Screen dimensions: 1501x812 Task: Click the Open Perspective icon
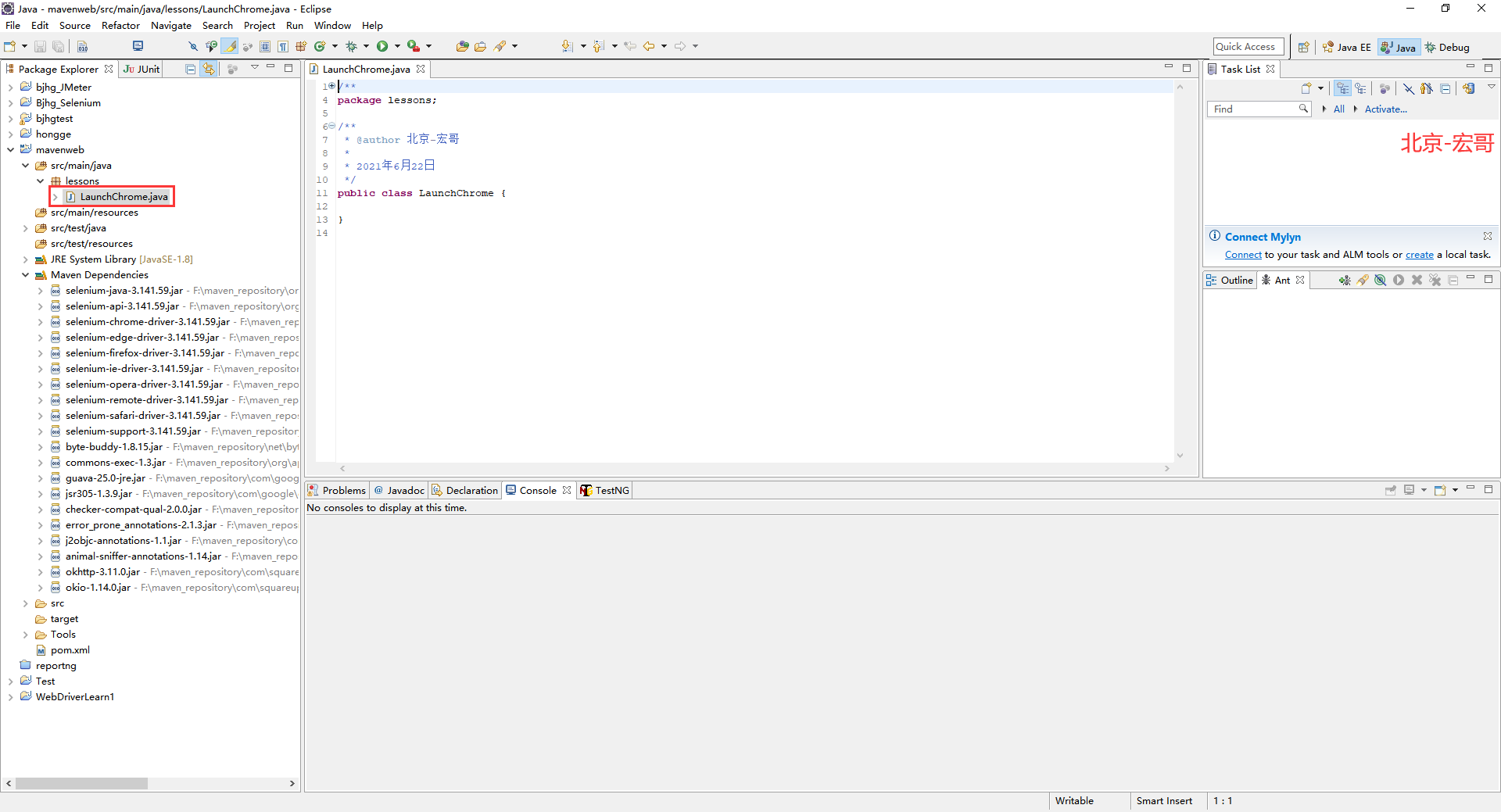coord(1303,47)
